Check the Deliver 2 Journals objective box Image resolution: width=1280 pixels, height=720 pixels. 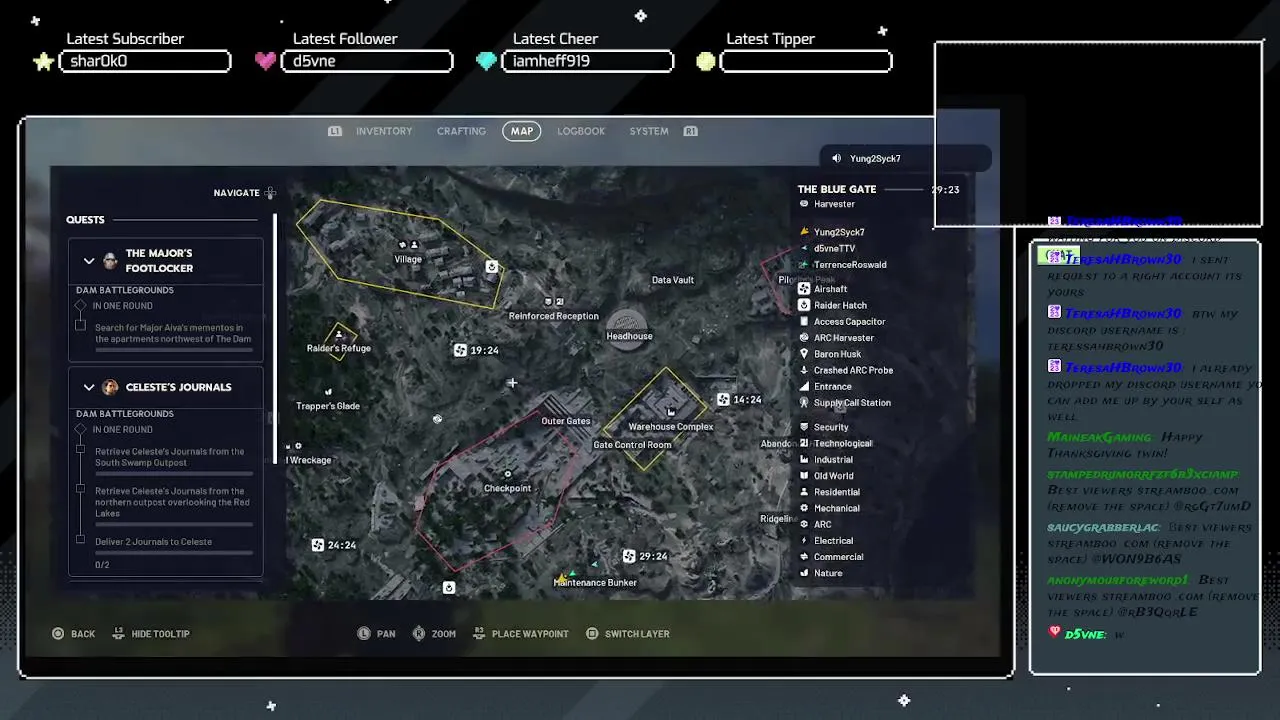pos(81,540)
